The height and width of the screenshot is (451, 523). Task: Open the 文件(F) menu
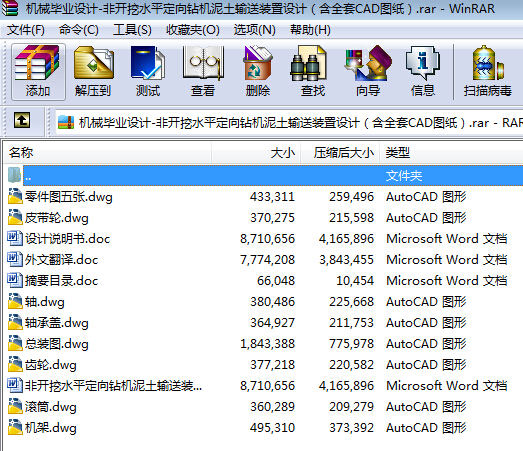point(26,30)
